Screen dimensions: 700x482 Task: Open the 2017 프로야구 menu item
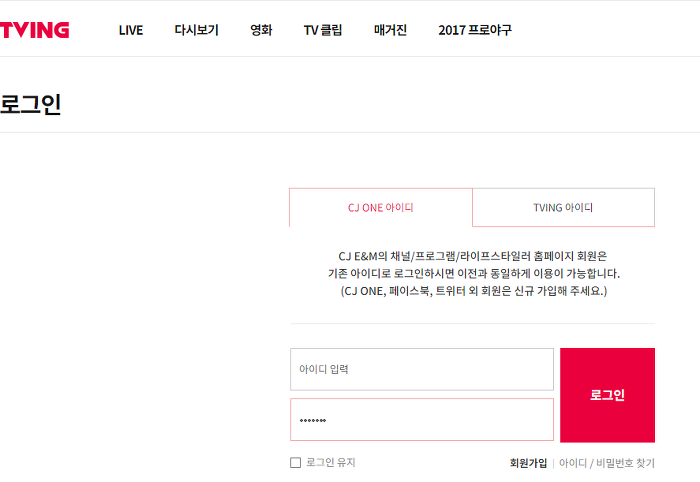coord(475,30)
